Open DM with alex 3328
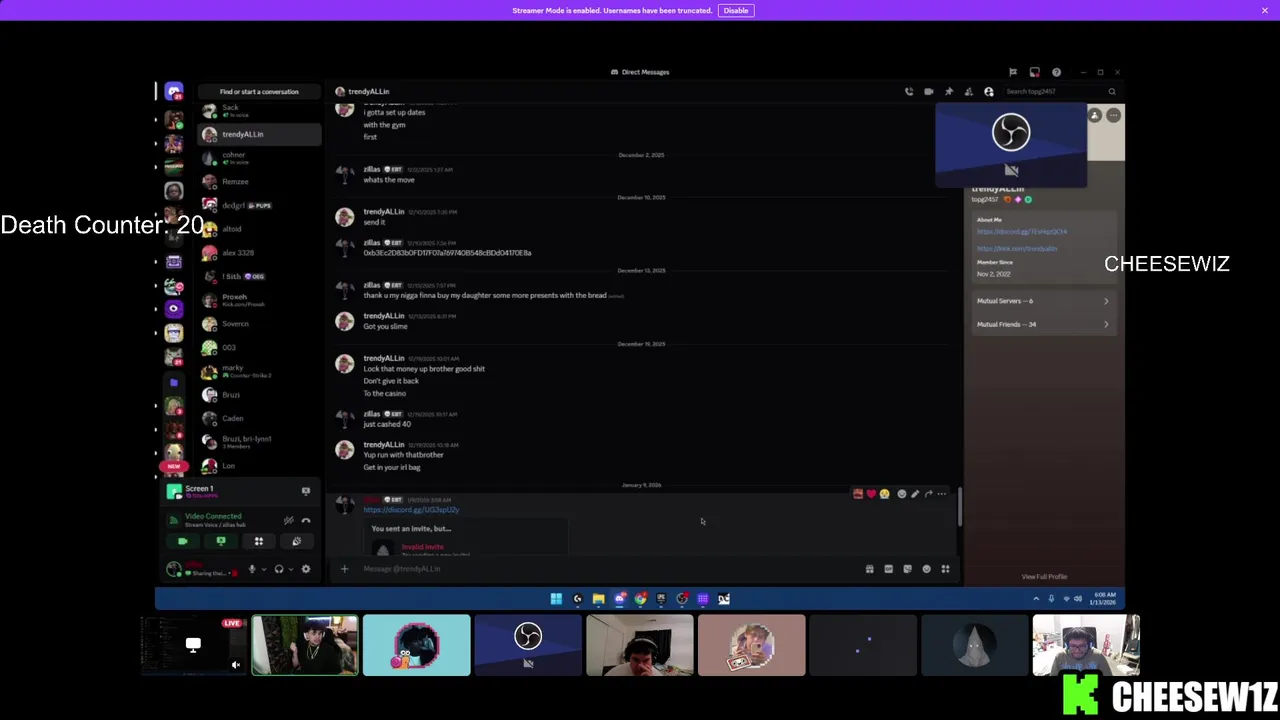Screen dimensions: 1280x720 pos(259,253)
